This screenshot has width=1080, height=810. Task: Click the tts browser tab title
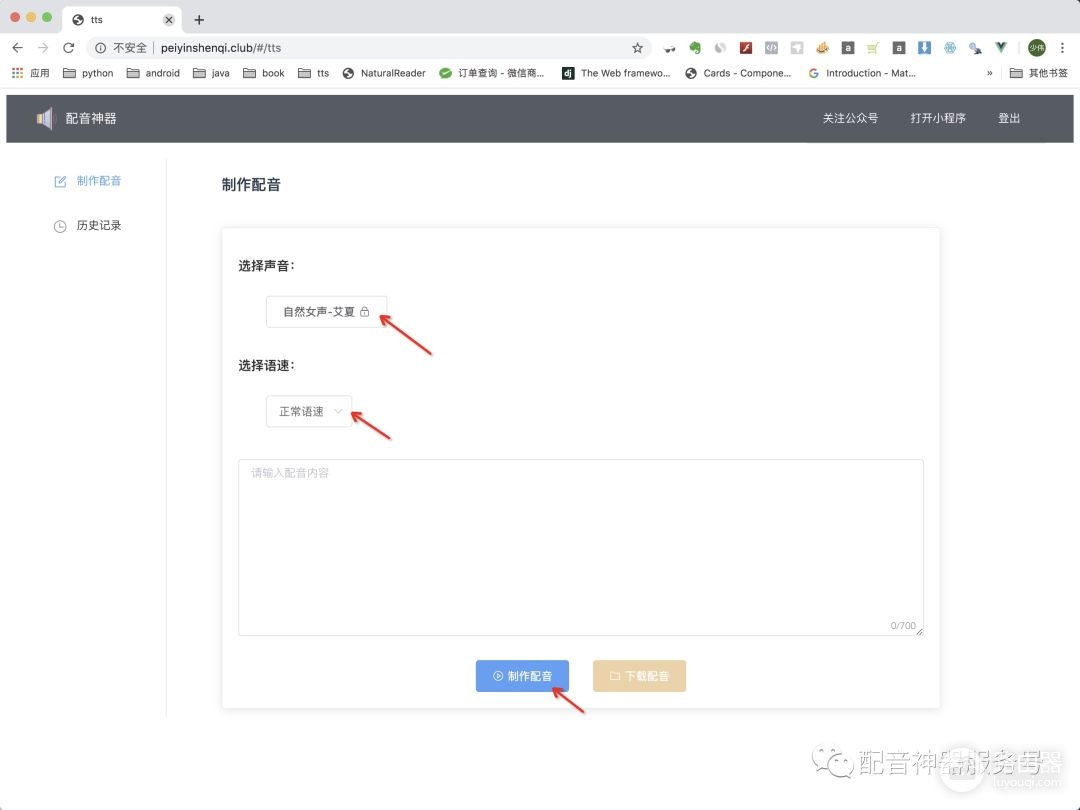96,20
